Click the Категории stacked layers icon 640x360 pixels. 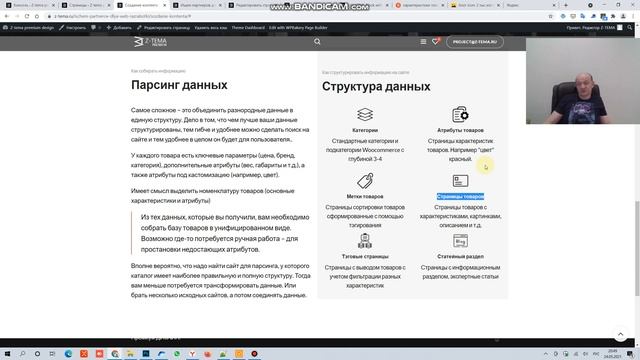click(x=365, y=115)
